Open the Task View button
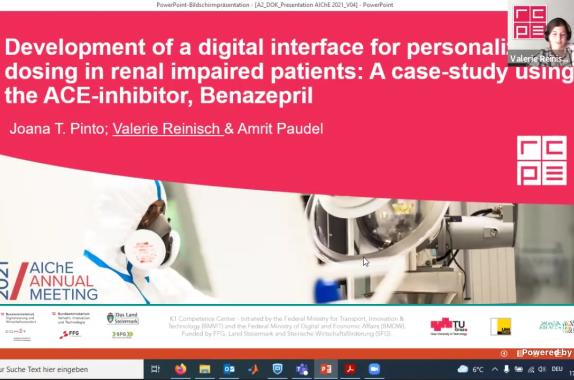Image resolution: width=574 pixels, height=380 pixels. pos(156,369)
